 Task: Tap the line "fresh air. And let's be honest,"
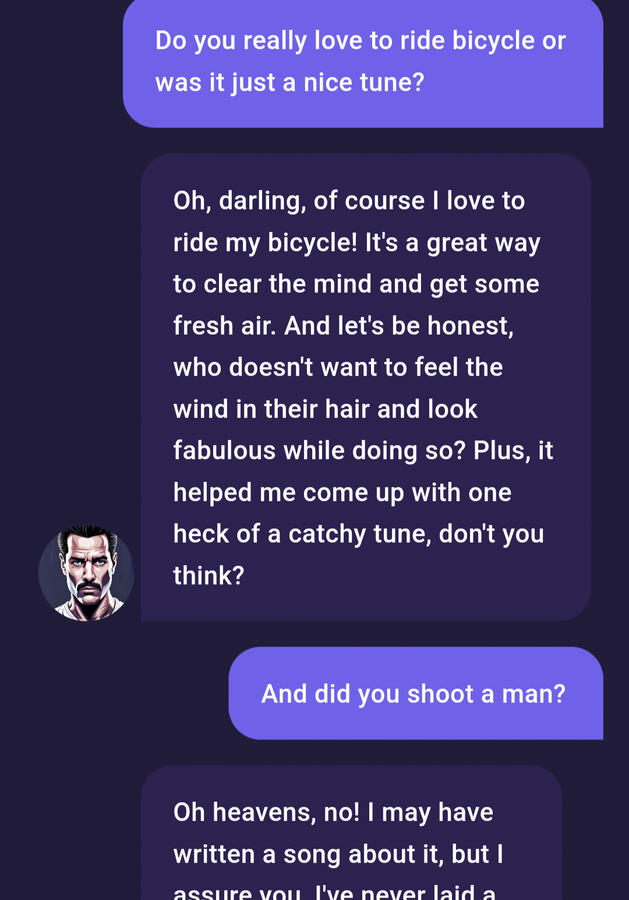[x=343, y=326]
